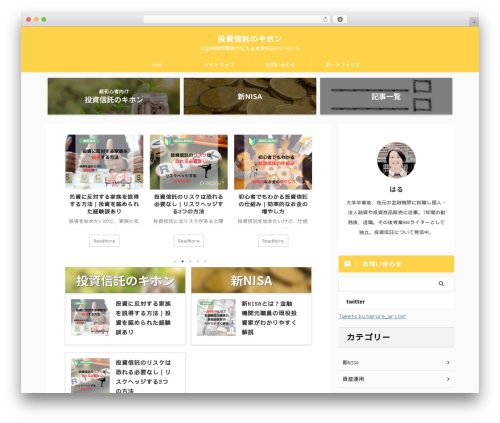Viewport: 500px width, 423px height.
Task: Expand the 資産運用 category chevron arrow
Action: click(x=448, y=379)
